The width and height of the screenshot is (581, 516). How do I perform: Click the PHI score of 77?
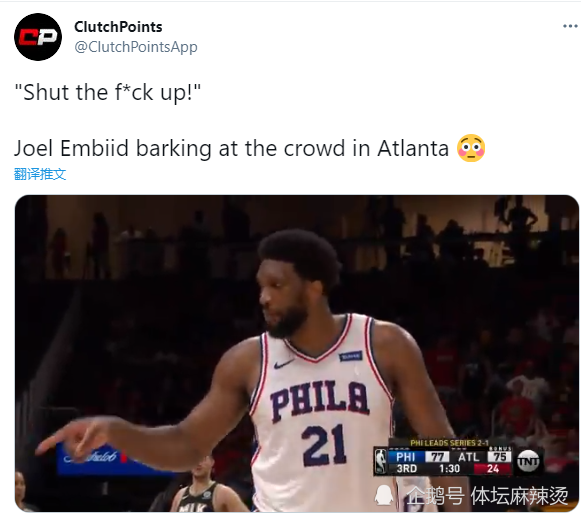pyautogui.click(x=437, y=456)
